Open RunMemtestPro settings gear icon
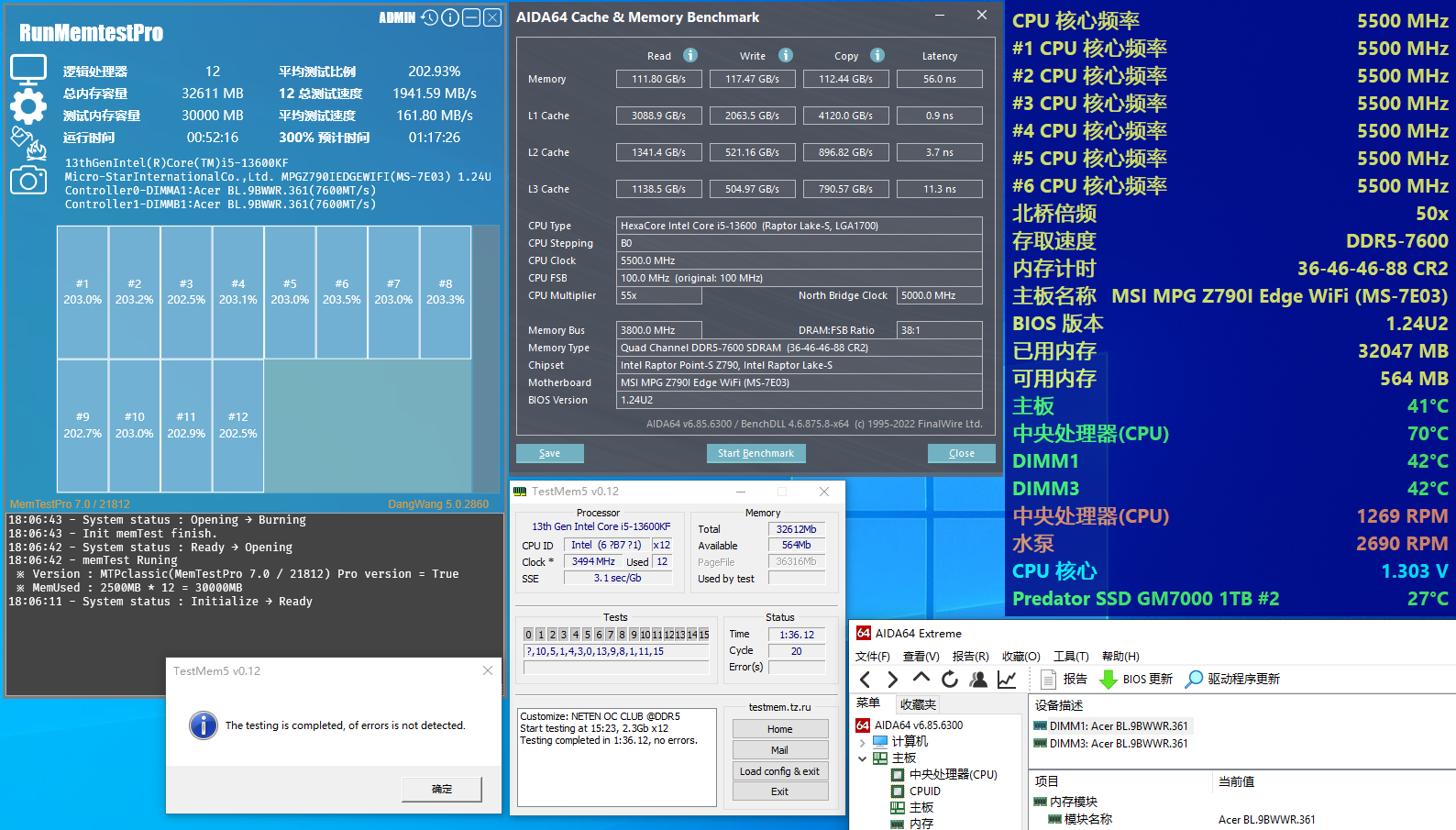The image size is (1456, 830). click(x=28, y=106)
